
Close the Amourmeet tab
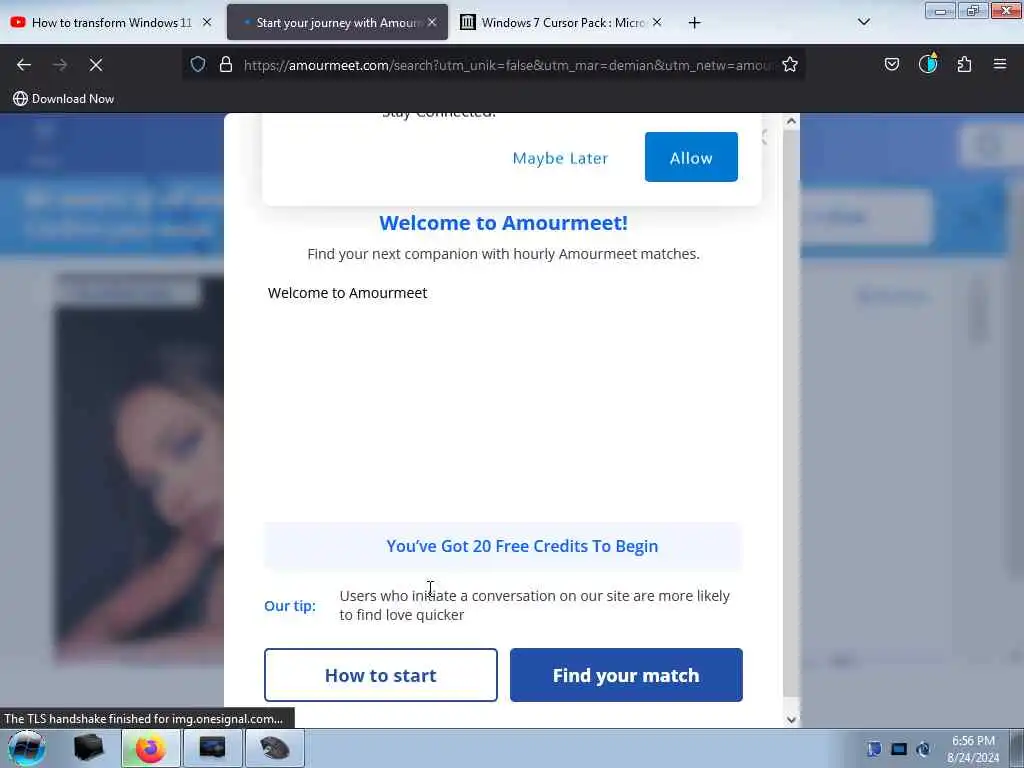[x=432, y=22]
